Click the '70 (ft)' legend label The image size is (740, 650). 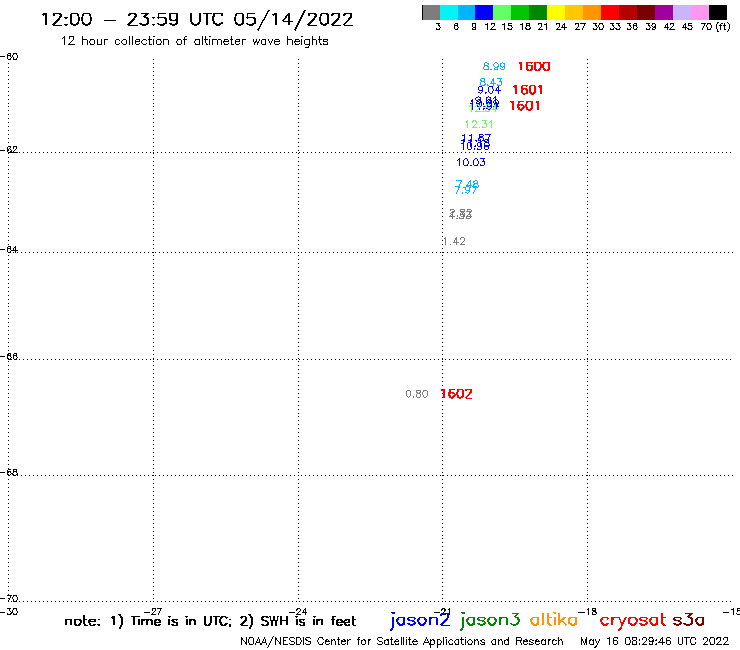pyautogui.click(x=715, y=27)
